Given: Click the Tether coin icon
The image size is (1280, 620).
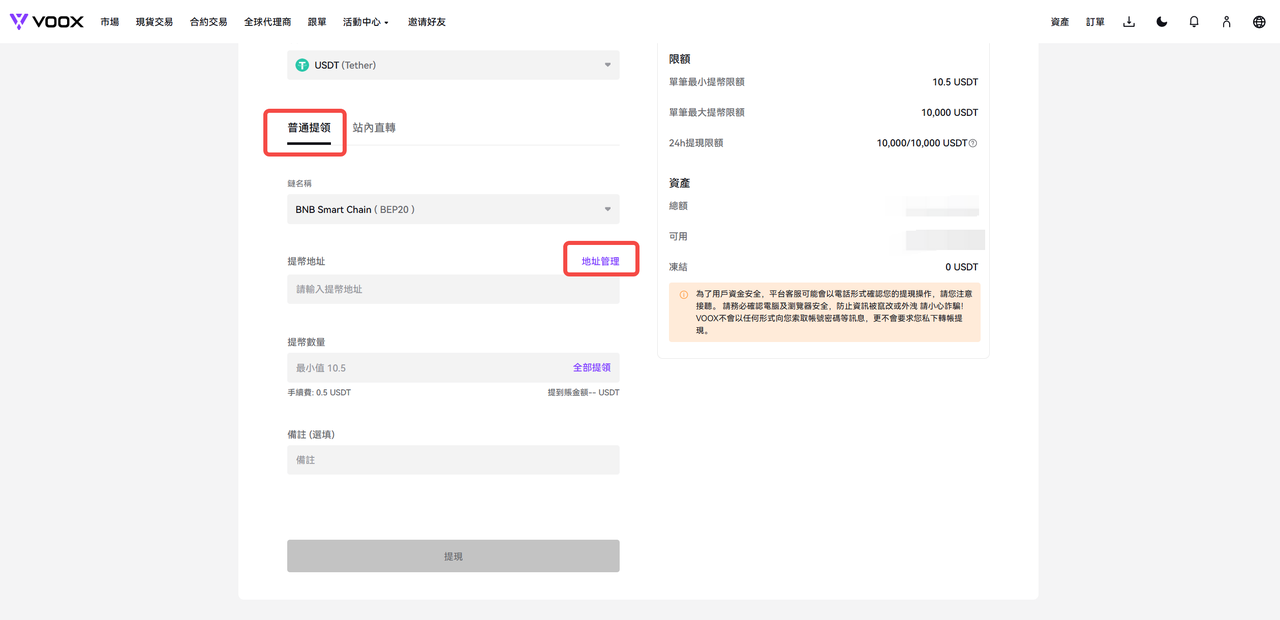Looking at the screenshot, I should (302, 65).
